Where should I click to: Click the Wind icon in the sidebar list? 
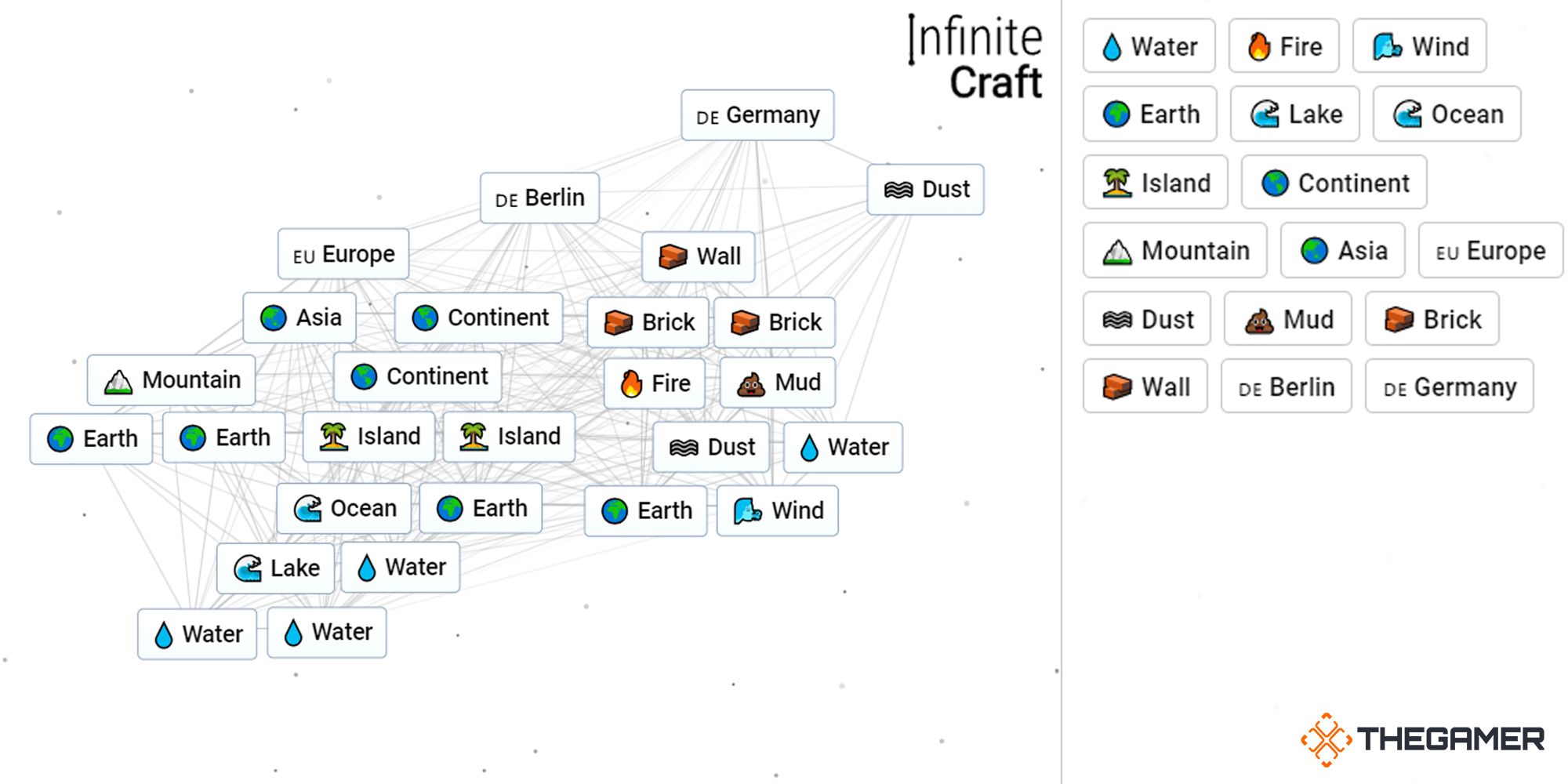1387,47
